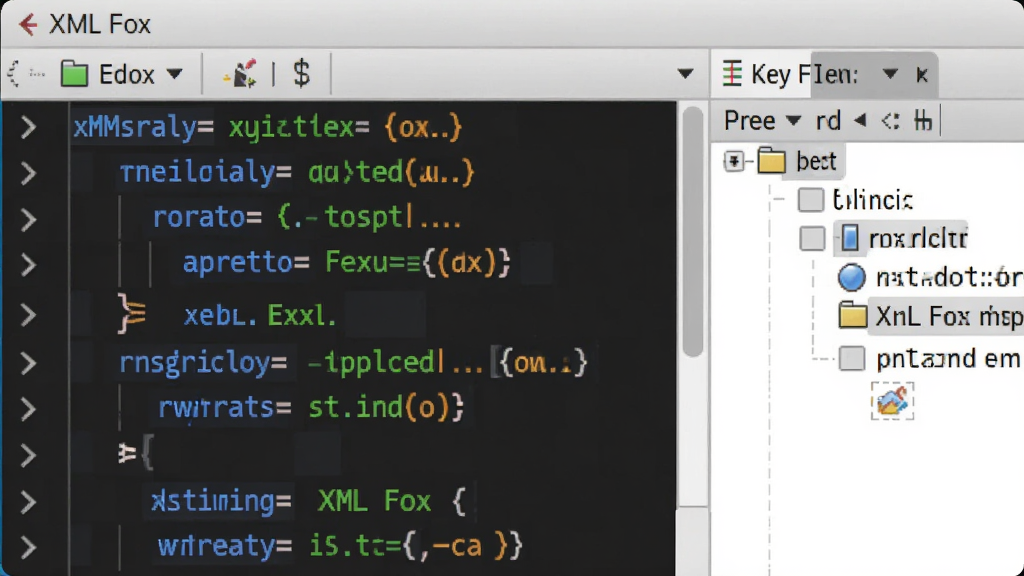Expand the rnsgricloy line gutter chevron
Viewport: 1024px width, 576px height.
[x=27, y=363]
